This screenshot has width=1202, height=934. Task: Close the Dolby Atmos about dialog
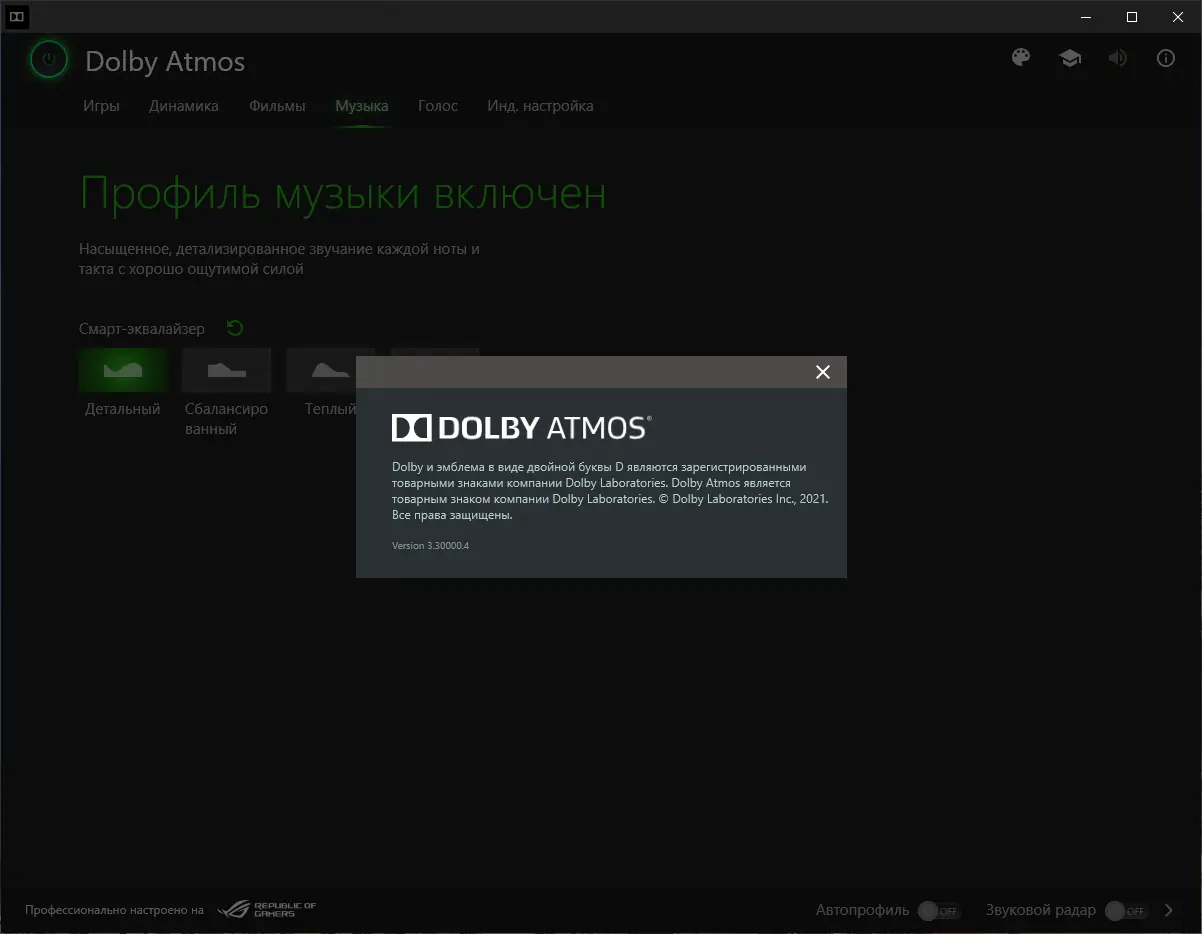[823, 372]
